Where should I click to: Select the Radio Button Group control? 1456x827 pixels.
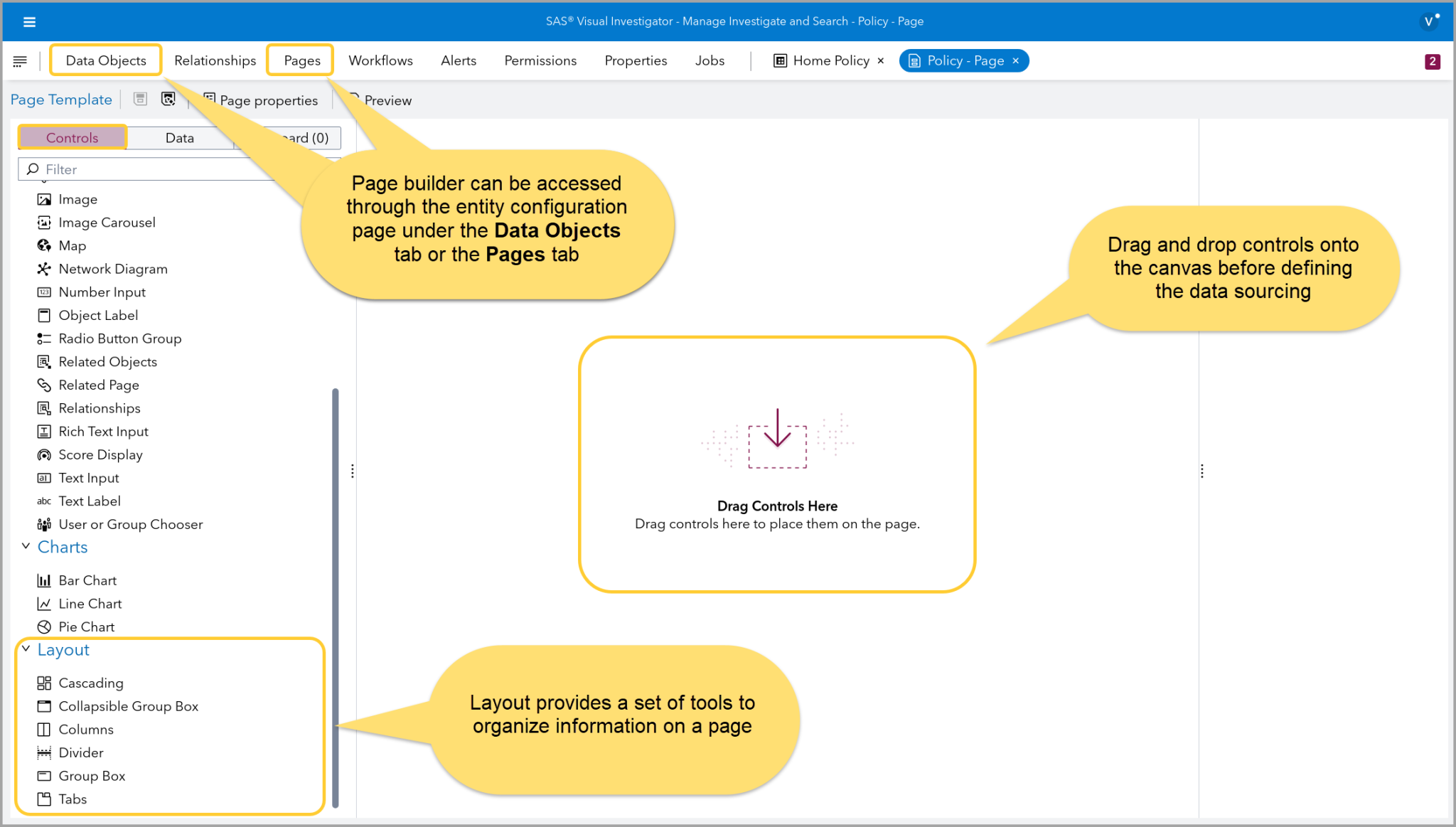(119, 338)
